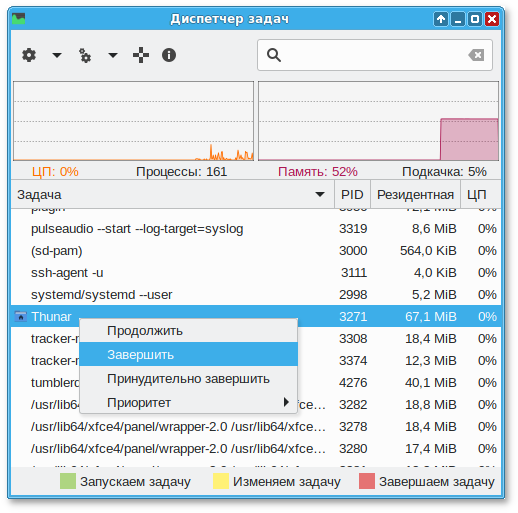Sort by the Задача column header
Viewport: 518px width, 513px height.
173,194
